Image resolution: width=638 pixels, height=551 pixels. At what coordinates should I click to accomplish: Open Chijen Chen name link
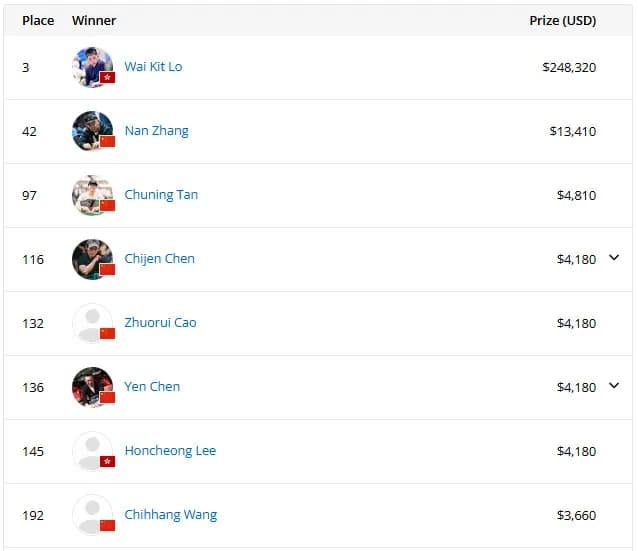(160, 258)
